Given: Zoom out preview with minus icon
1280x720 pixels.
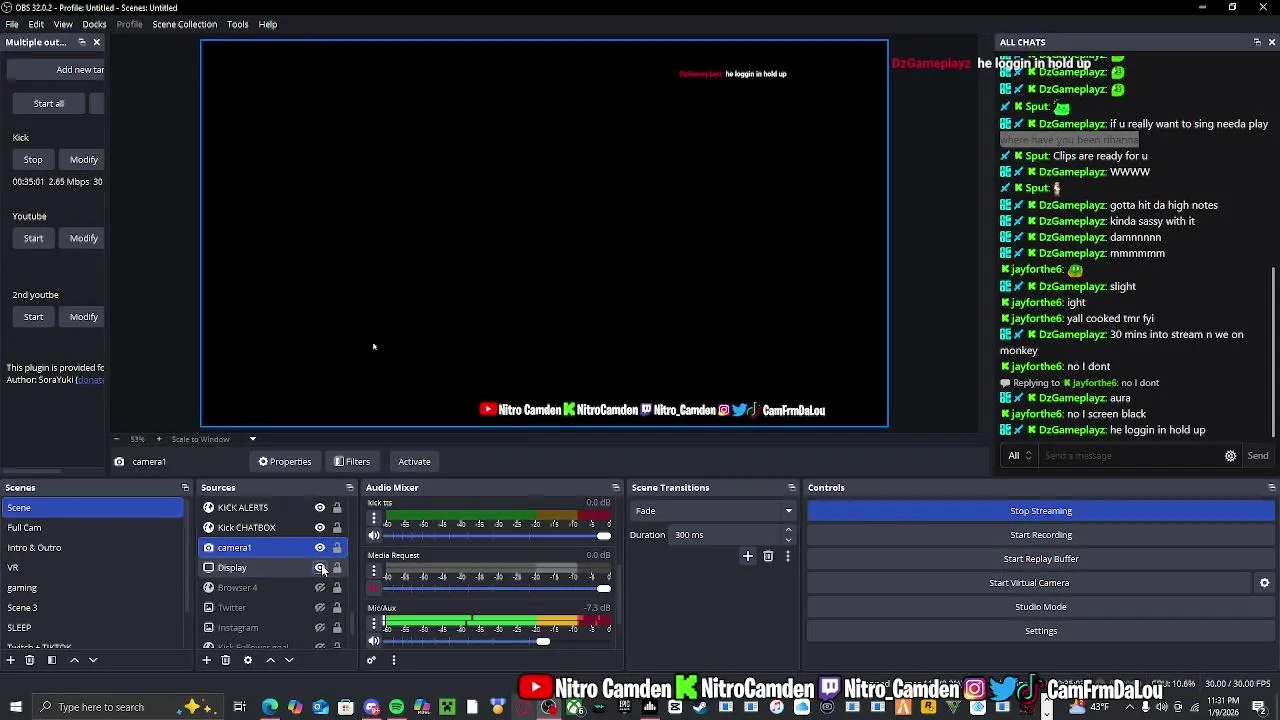Looking at the screenshot, I should pos(116,439).
